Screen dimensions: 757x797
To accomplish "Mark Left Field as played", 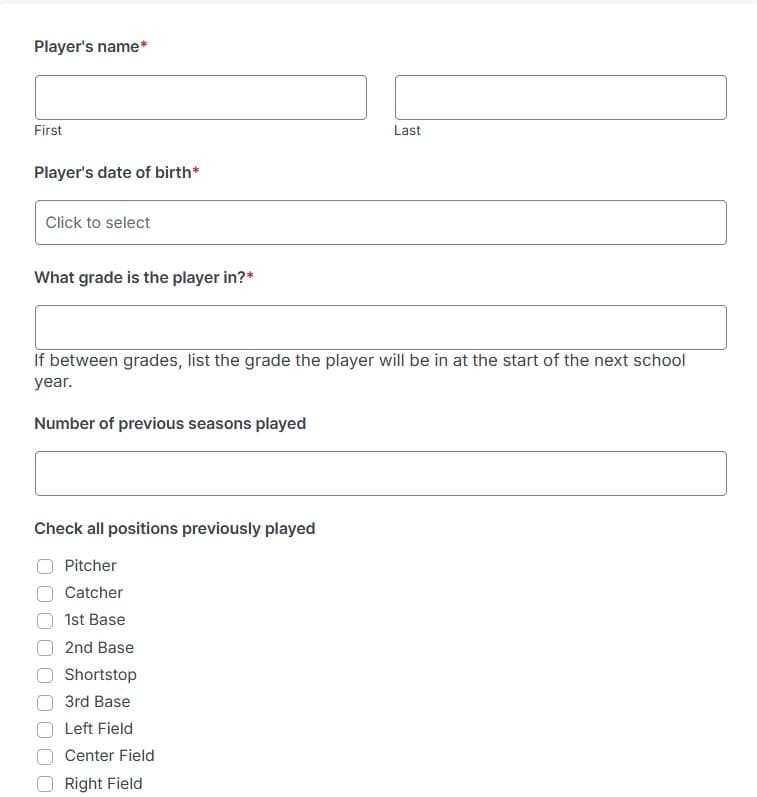I will tap(45, 729).
